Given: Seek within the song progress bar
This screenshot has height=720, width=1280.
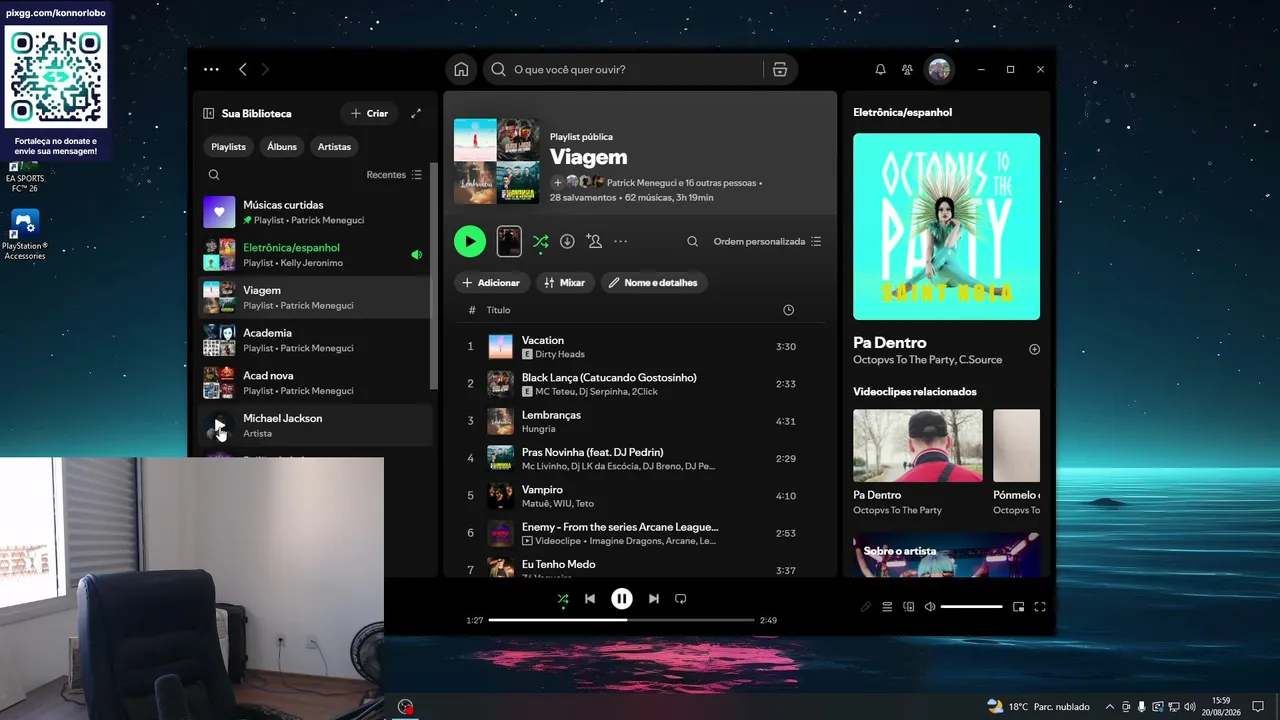Looking at the screenshot, I should tap(621, 620).
